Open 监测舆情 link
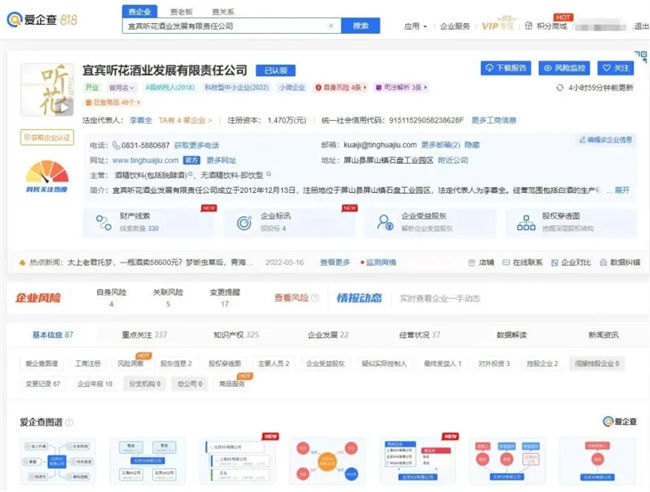650x492 pixels. coord(378,262)
